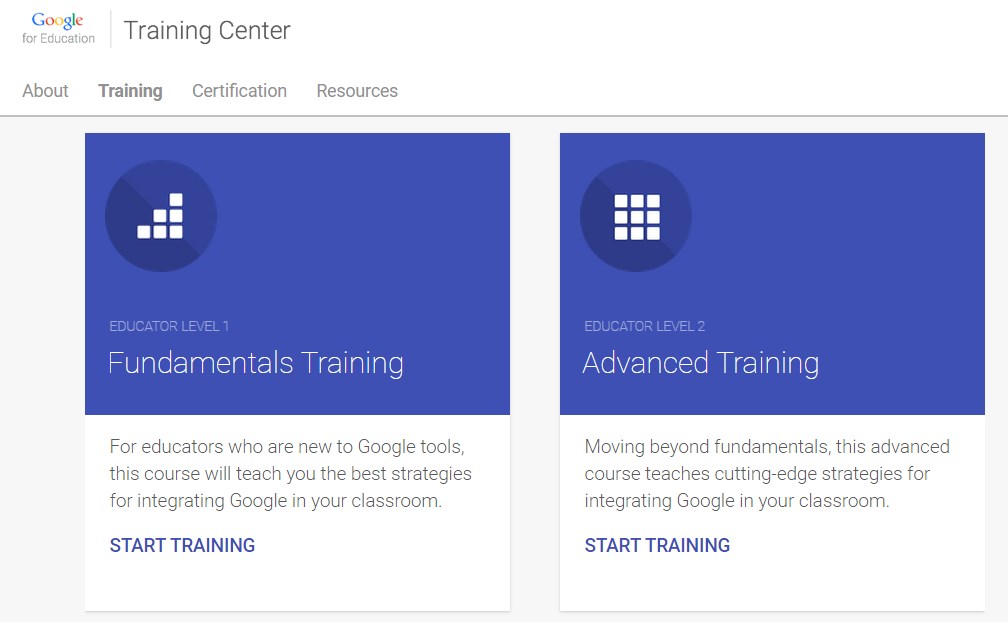
Task: Open the Certification section
Action: coord(239,91)
